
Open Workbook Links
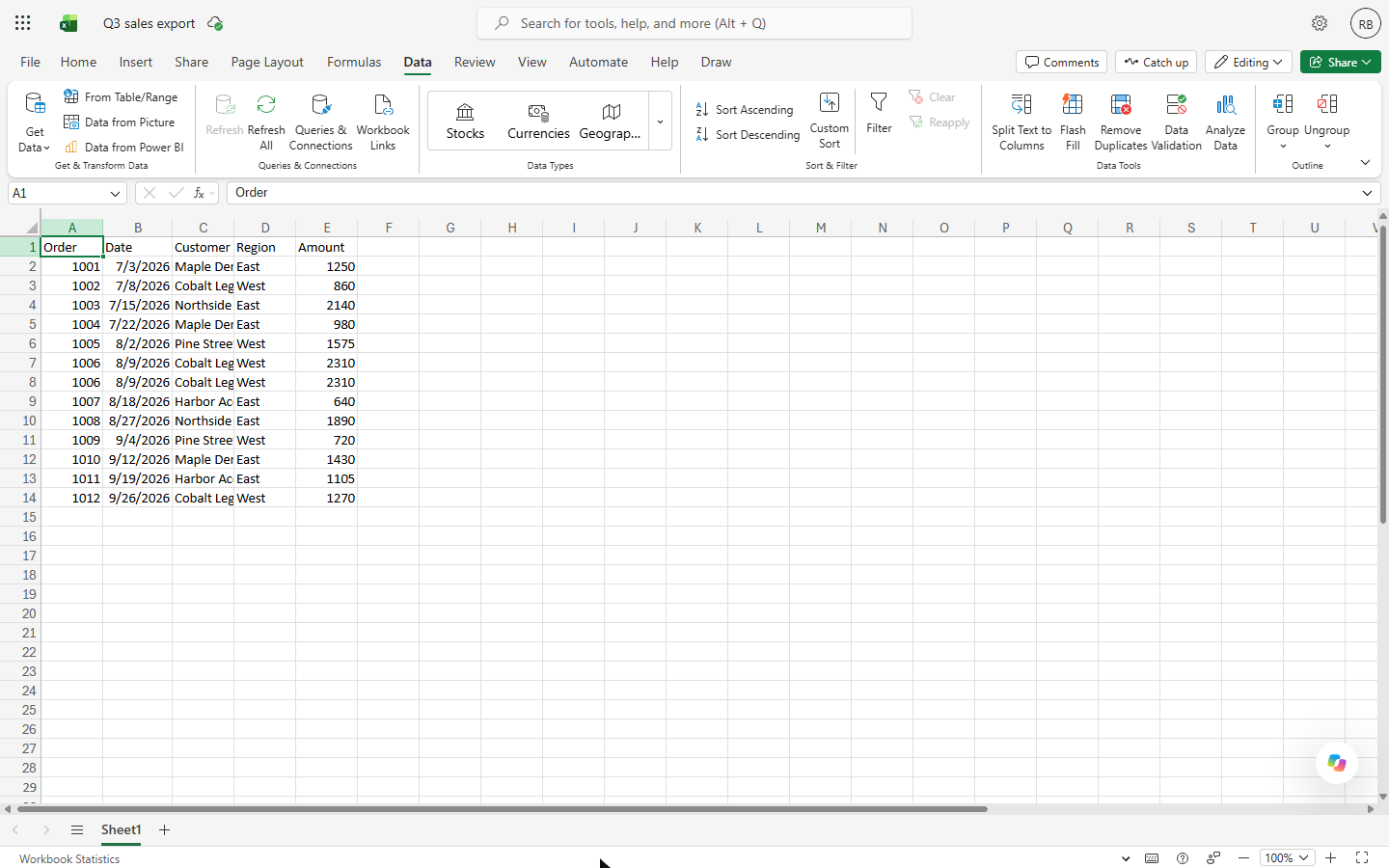click(383, 122)
